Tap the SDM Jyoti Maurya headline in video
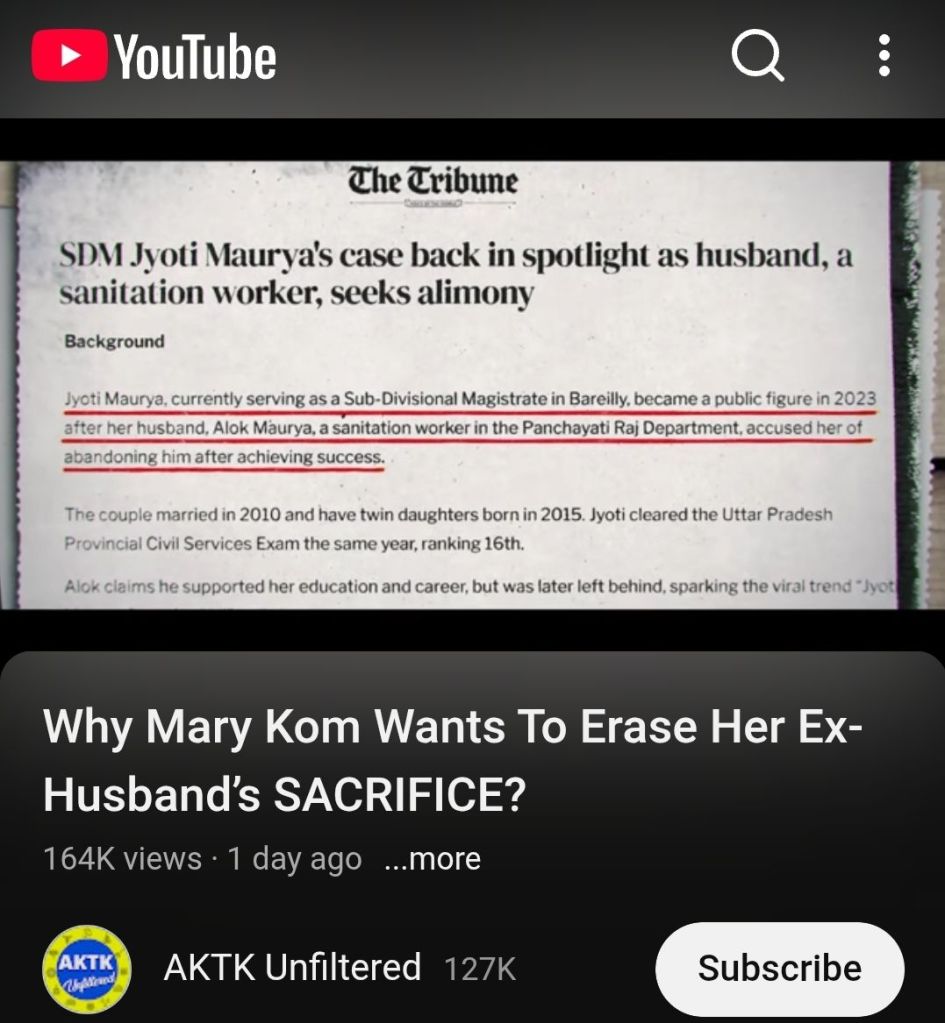The height and width of the screenshot is (1023, 945). pos(456,273)
